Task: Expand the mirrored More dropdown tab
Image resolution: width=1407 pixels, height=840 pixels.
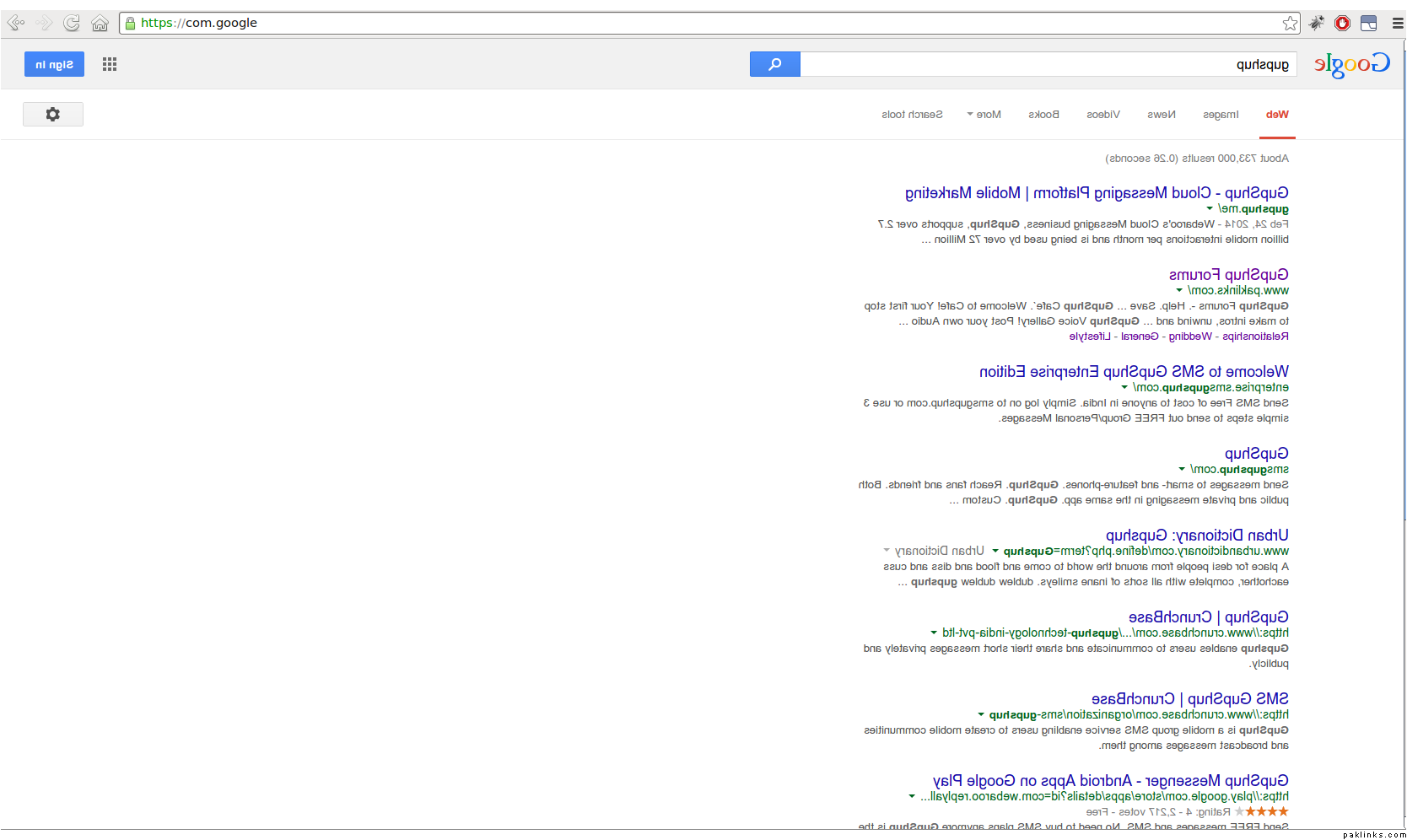Action: point(984,115)
